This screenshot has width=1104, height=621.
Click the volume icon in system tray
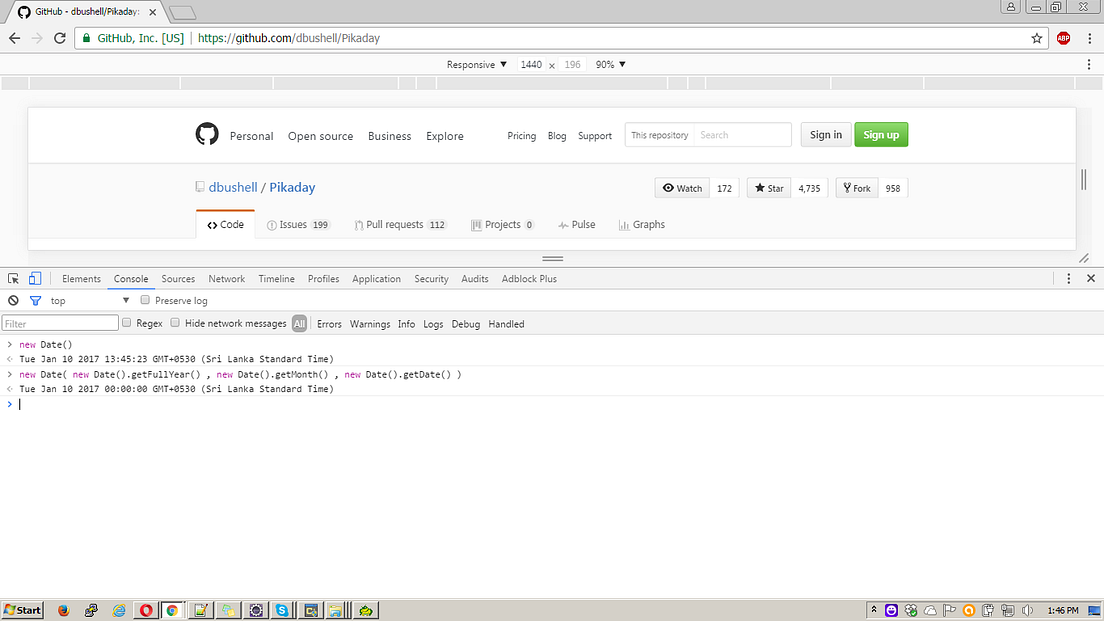1026,609
